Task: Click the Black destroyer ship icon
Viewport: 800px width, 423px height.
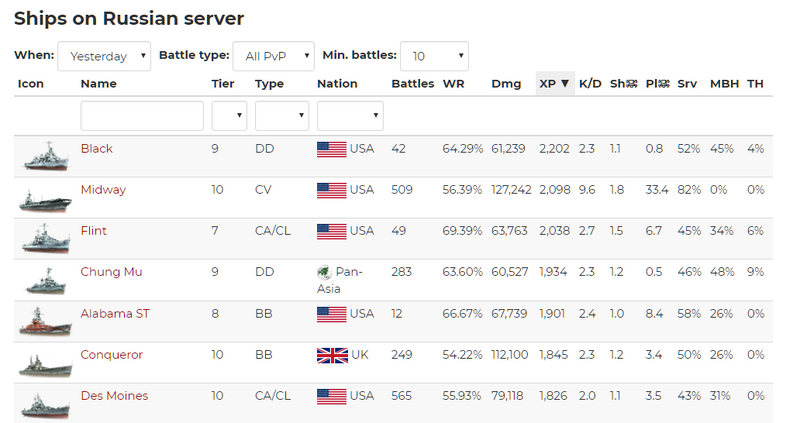Action: click(46, 156)
